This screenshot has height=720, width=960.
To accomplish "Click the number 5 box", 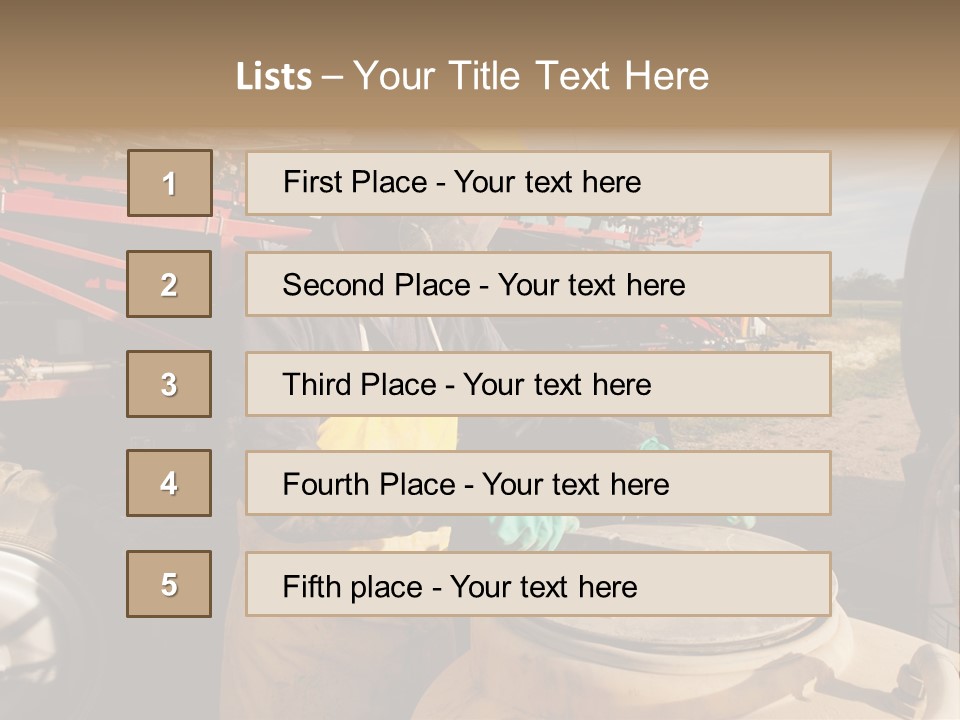I will tap(169, 584).
